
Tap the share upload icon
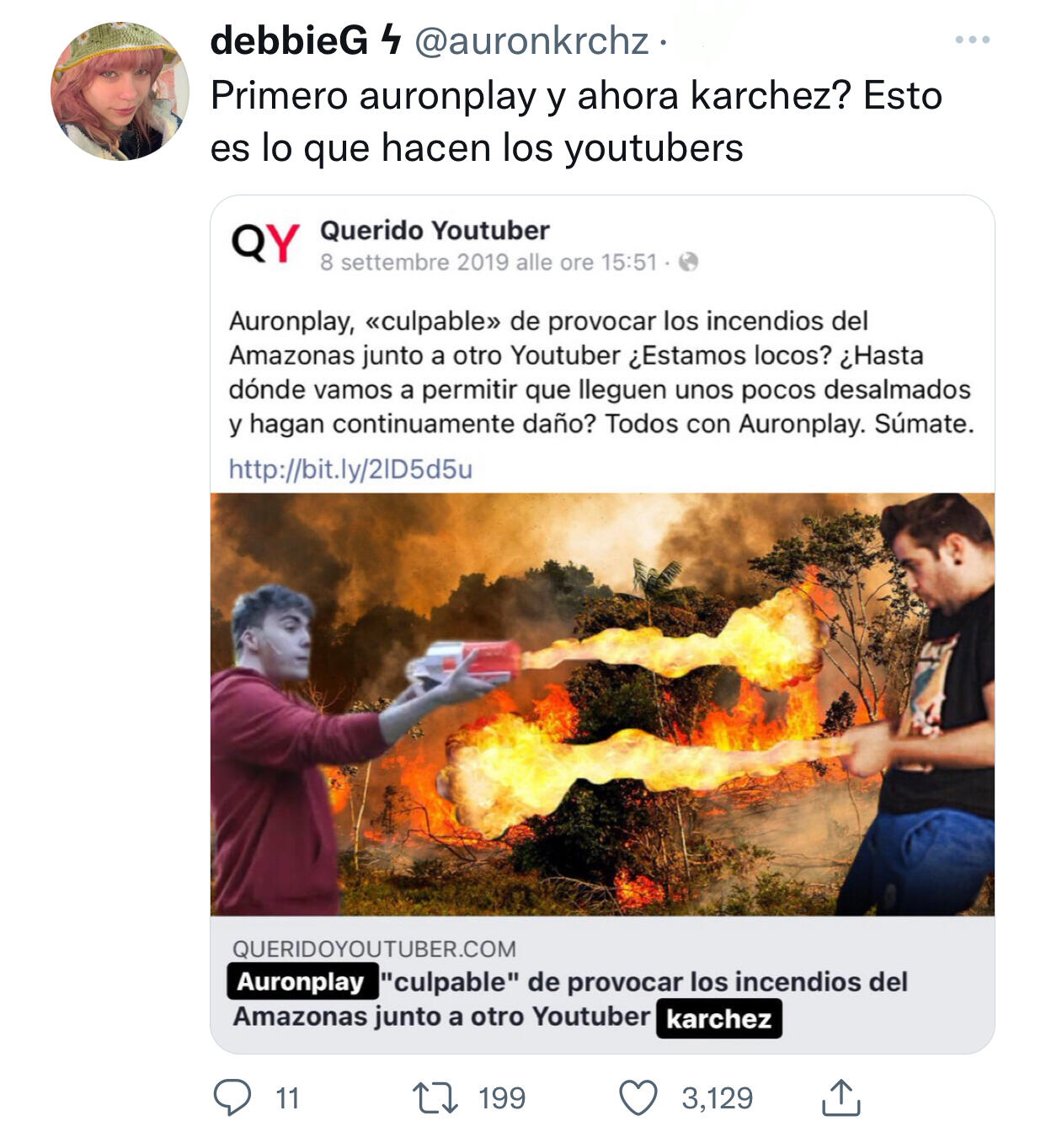pyautogui.click(x=841, y=1097)
